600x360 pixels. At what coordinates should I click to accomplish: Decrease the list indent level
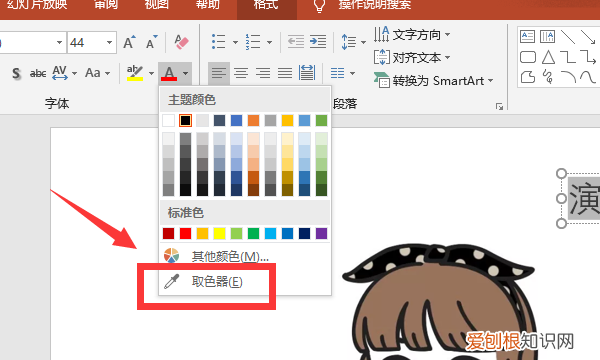pos(296,42)
